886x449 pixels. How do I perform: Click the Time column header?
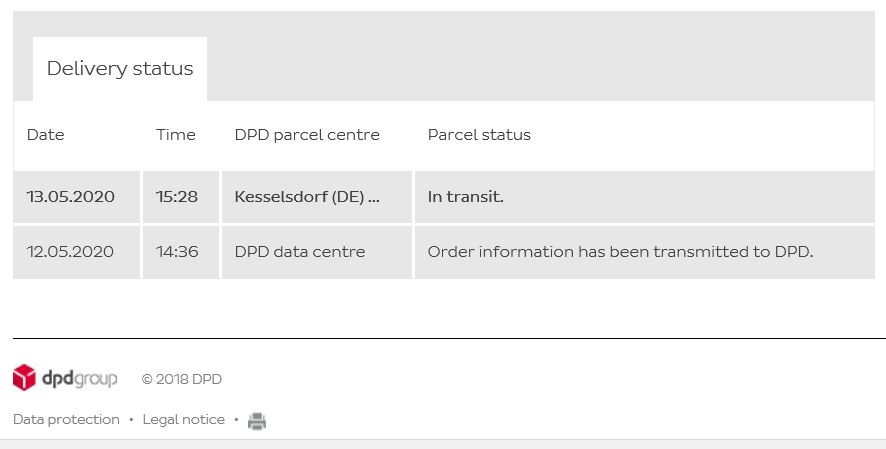click(176, 135)
